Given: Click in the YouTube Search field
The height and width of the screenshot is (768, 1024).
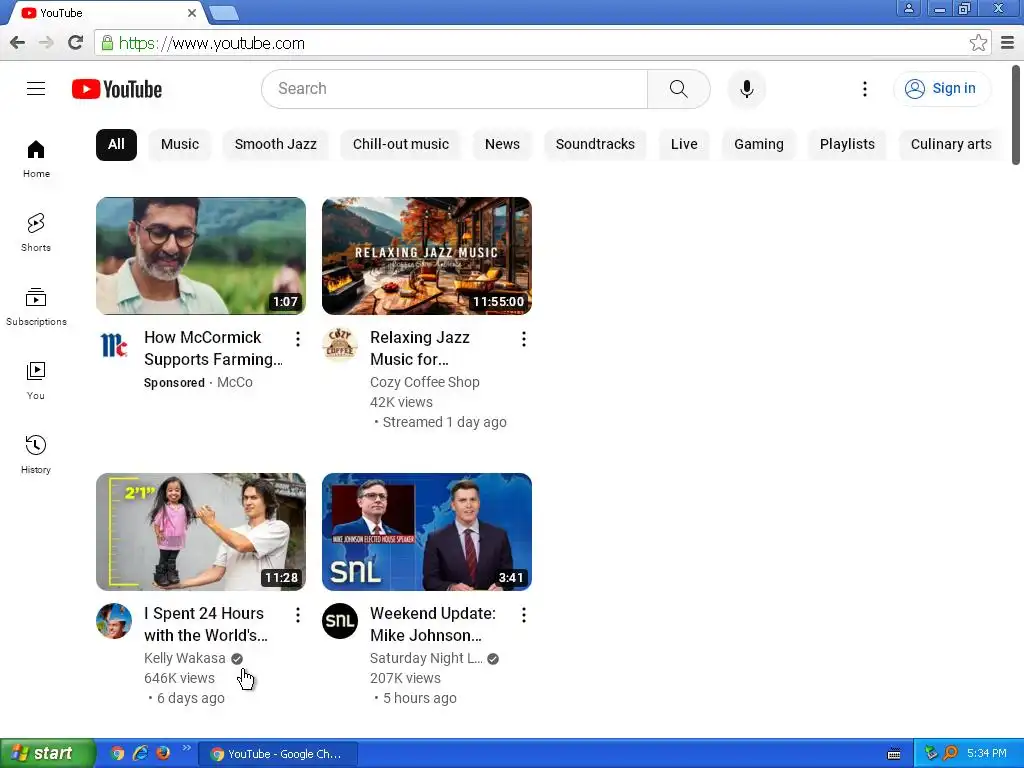Looking at the screenshot, I should pyautogui.click(x=455, y=89).
